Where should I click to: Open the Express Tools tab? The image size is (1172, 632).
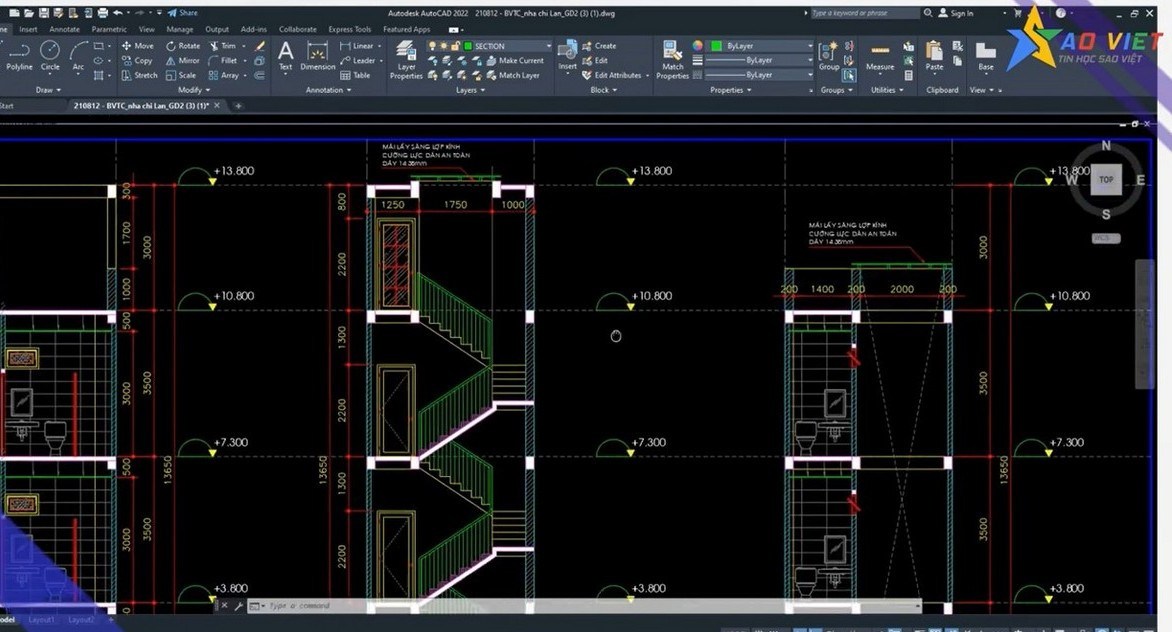tap(349, 29)
